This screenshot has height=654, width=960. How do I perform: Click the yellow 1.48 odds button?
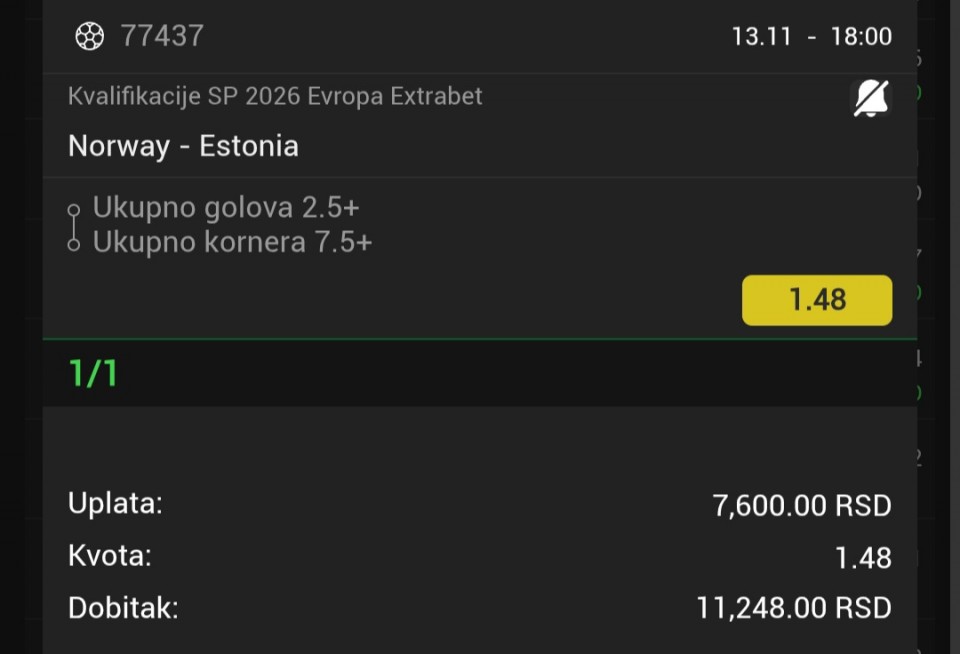pyautogui.click(x=817, y=300)
